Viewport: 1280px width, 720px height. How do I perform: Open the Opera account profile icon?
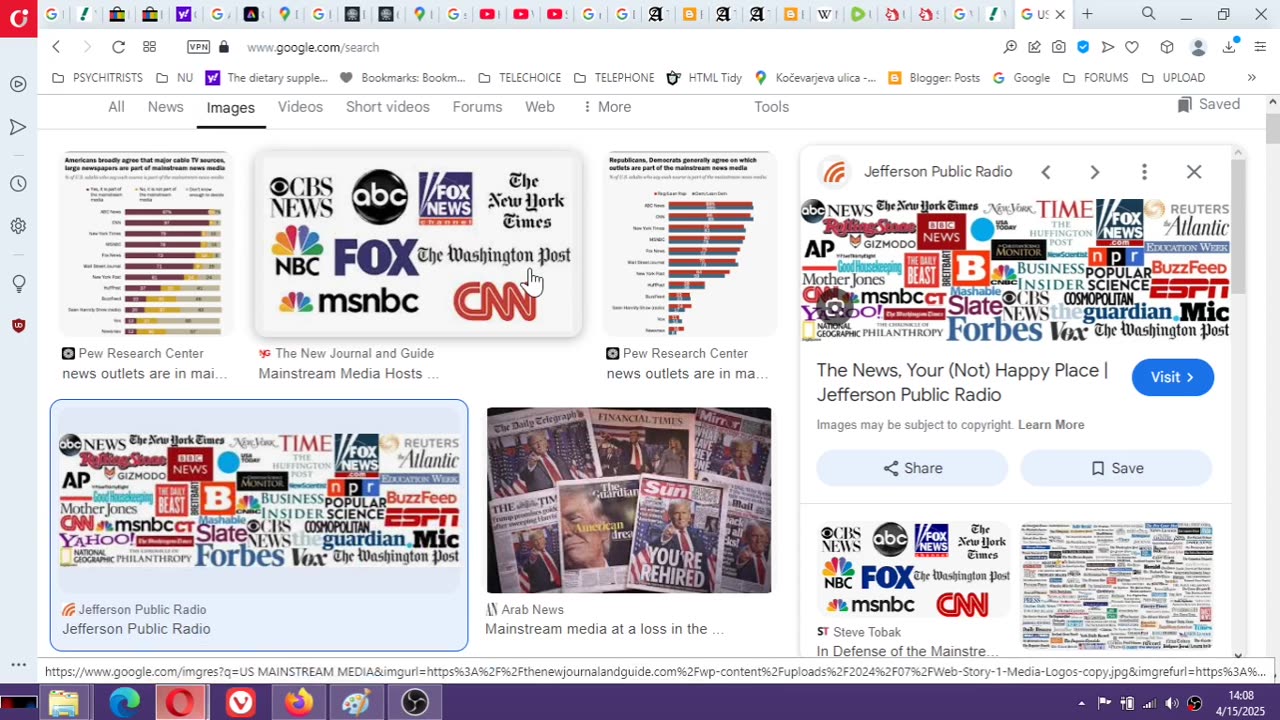pyautogui.click(x=1198, y=47)
